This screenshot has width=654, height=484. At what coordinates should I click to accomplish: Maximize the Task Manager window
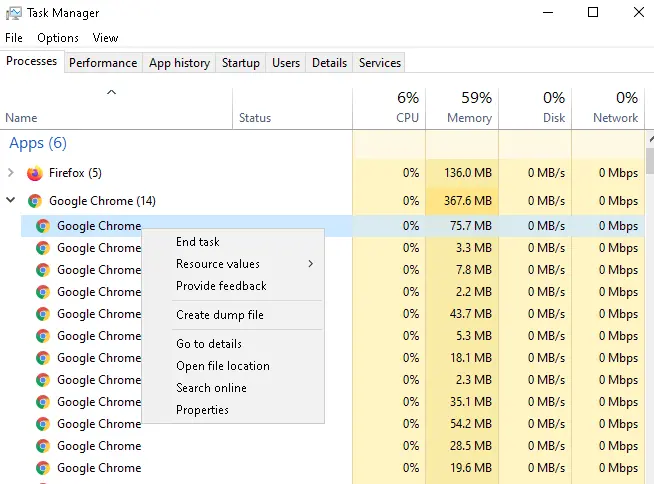coord(593,13)
